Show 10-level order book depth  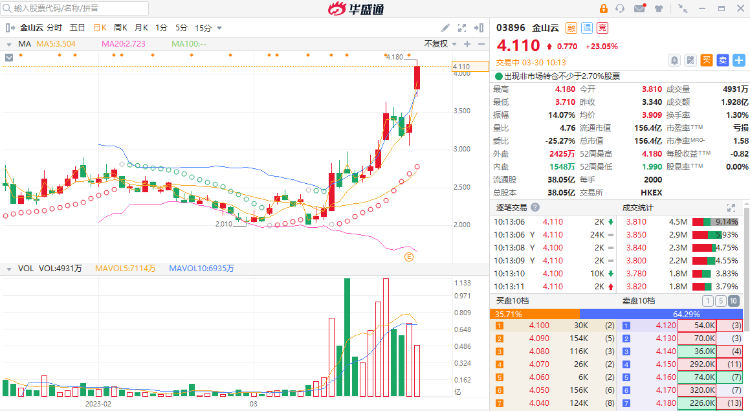pyautogui.click(x=733, y=301)
